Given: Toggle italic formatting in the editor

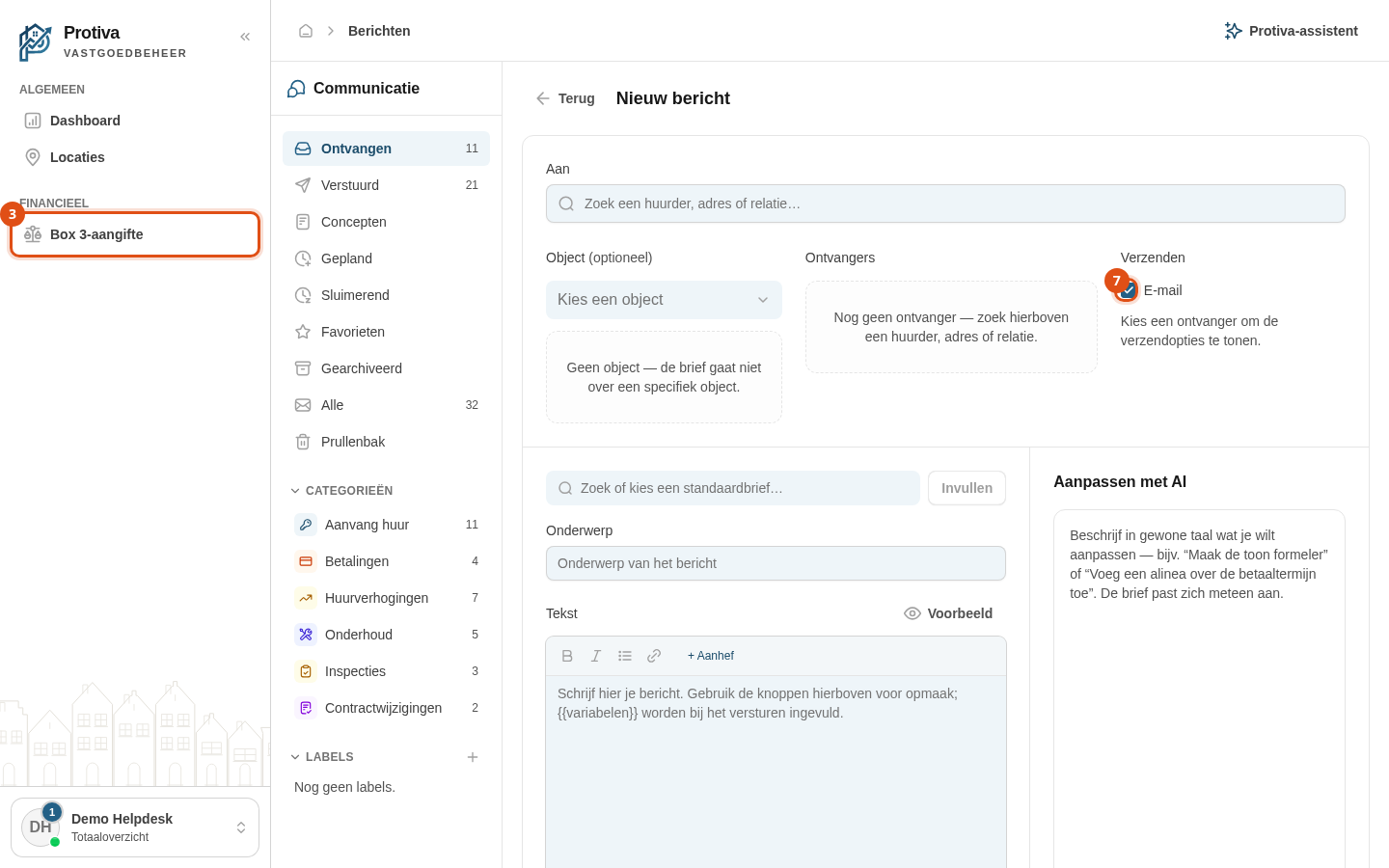Looking at the screenshot, I should 596,656.
